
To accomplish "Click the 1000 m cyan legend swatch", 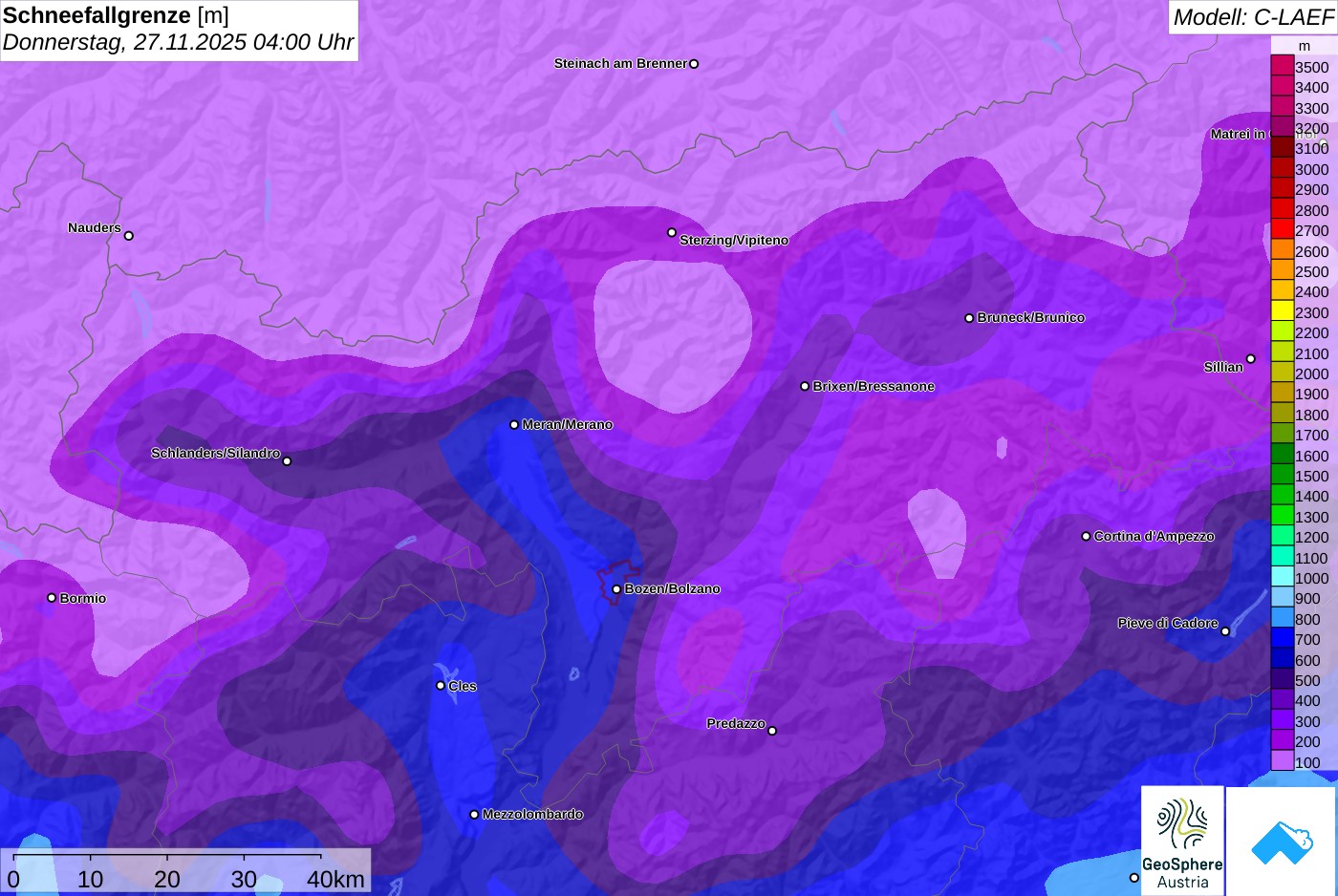I will pyautogui.click(x=1283, y=577).
